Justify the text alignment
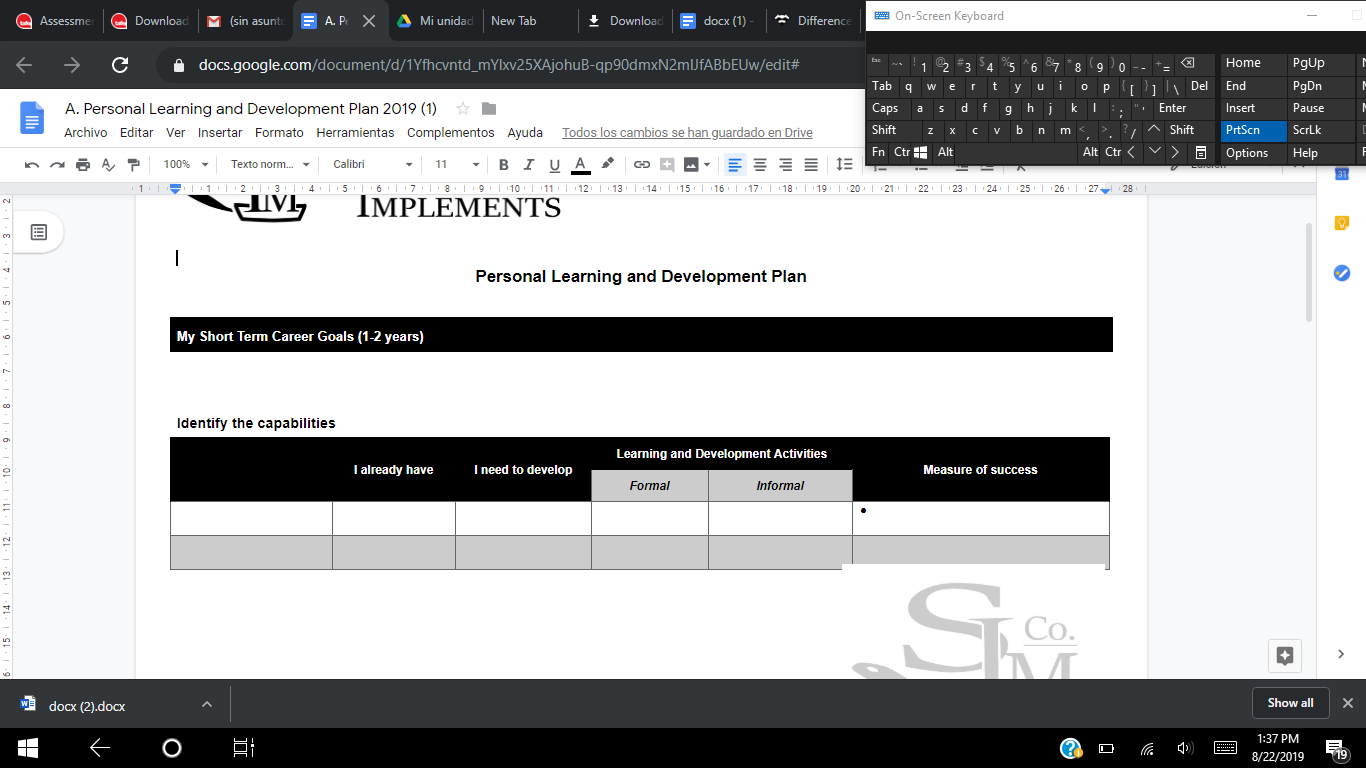The height and width of the screenshot is (768, 1366). pos(811,165)
